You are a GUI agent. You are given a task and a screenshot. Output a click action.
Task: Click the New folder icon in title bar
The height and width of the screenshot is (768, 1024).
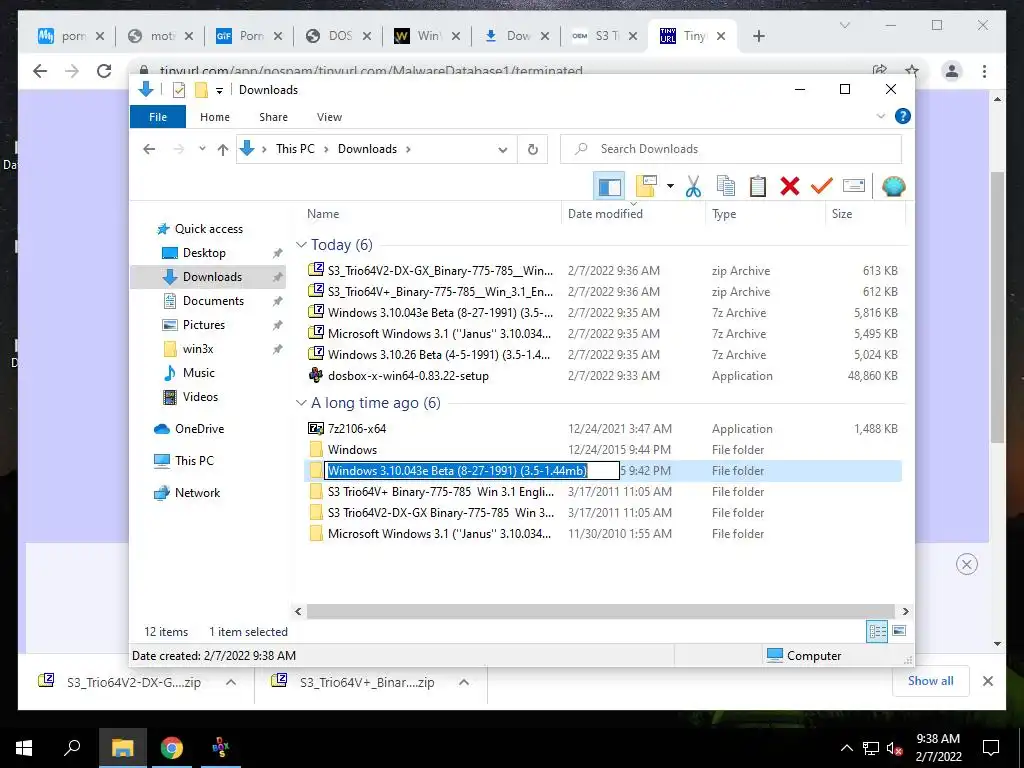coord(201,90)
